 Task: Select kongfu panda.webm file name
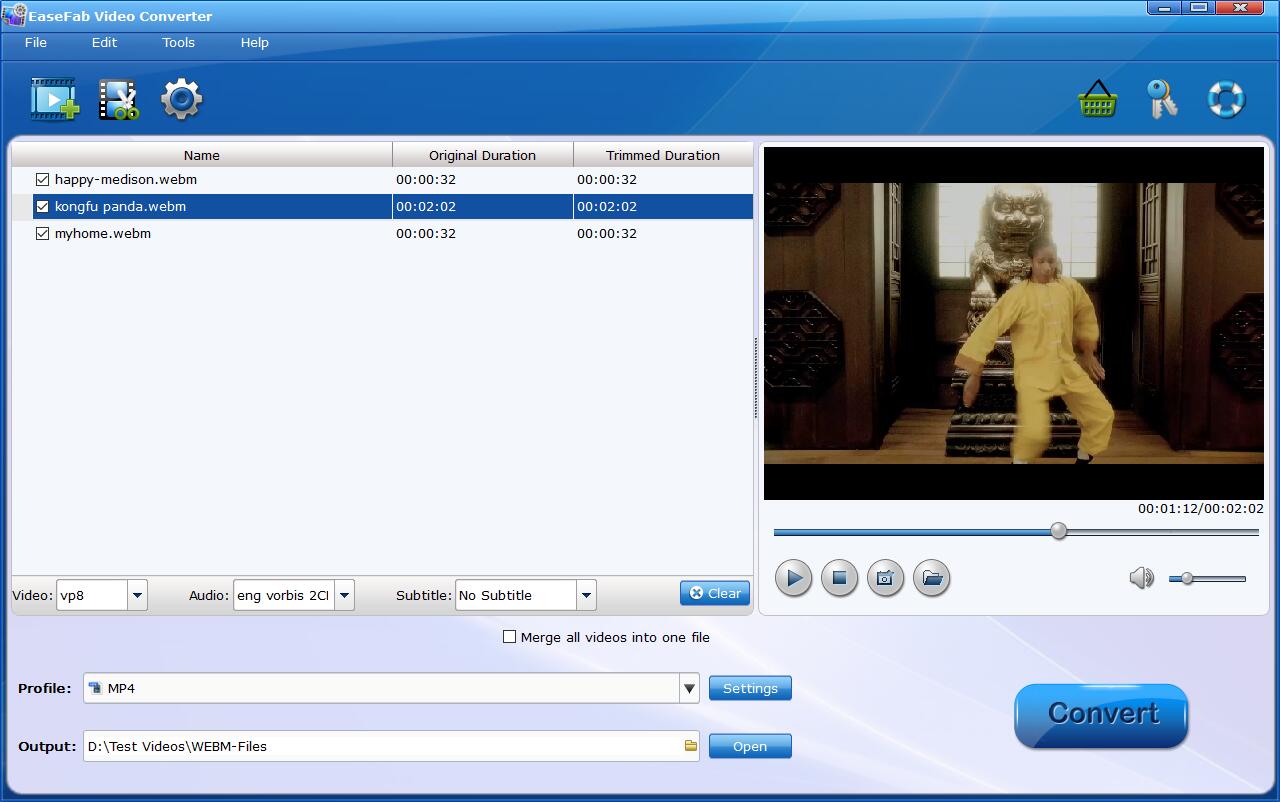click(x=120, y=207)
